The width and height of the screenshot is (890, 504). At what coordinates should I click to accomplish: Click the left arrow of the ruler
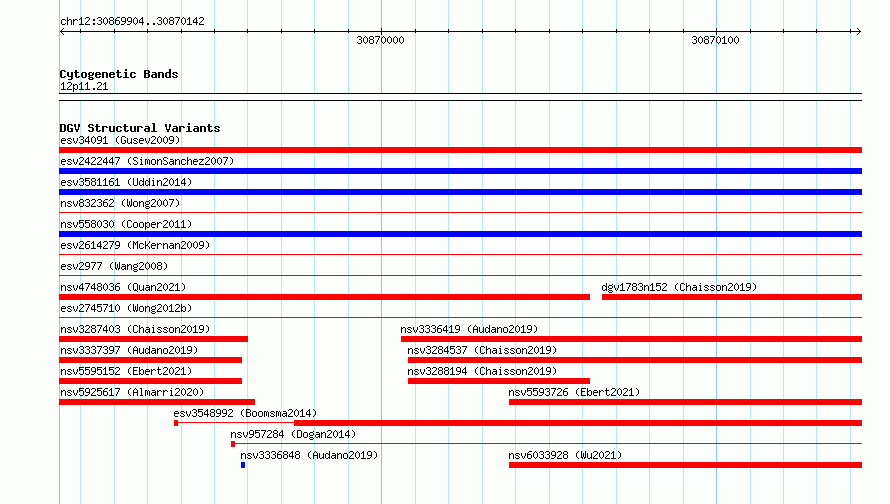coord(62,31)
